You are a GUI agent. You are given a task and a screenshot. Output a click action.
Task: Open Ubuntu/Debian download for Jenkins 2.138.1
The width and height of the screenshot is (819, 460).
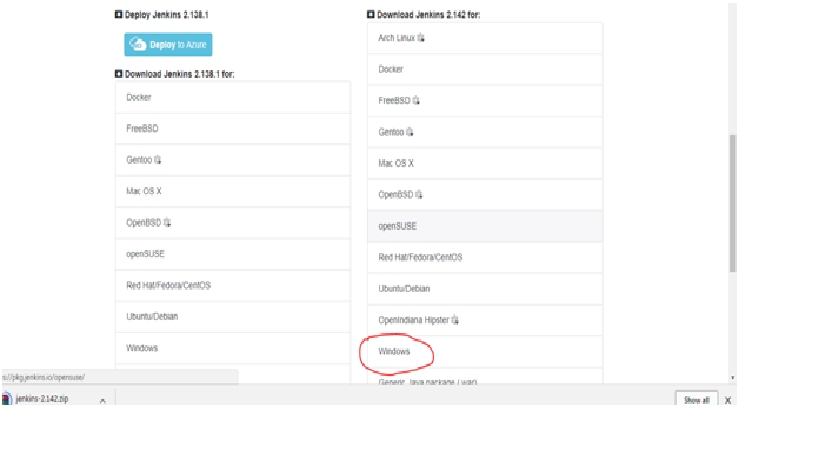pos(233,317)
